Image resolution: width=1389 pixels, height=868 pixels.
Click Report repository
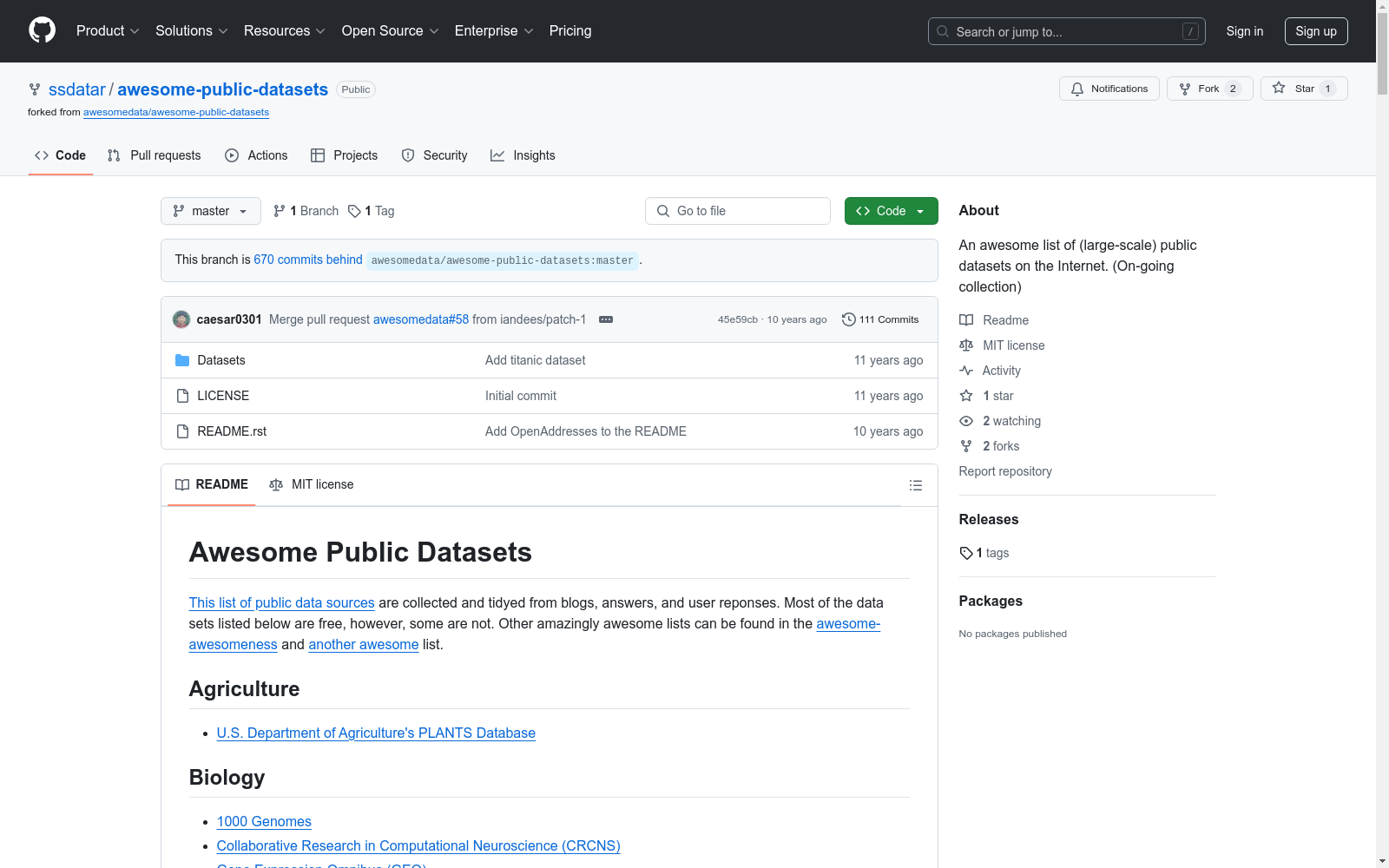point(1005,471)
